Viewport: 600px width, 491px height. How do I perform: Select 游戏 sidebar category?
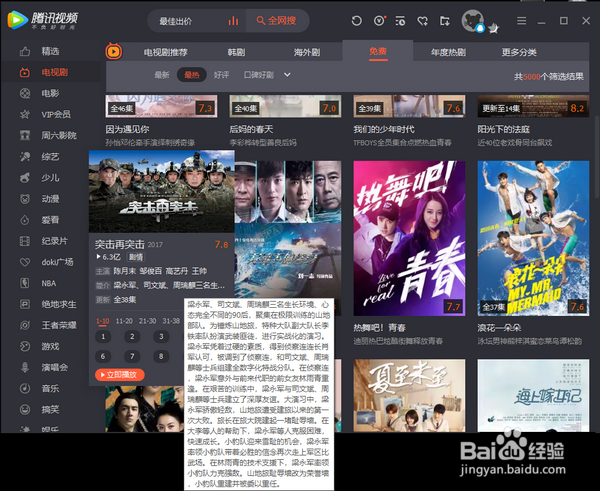click(50, 347)
